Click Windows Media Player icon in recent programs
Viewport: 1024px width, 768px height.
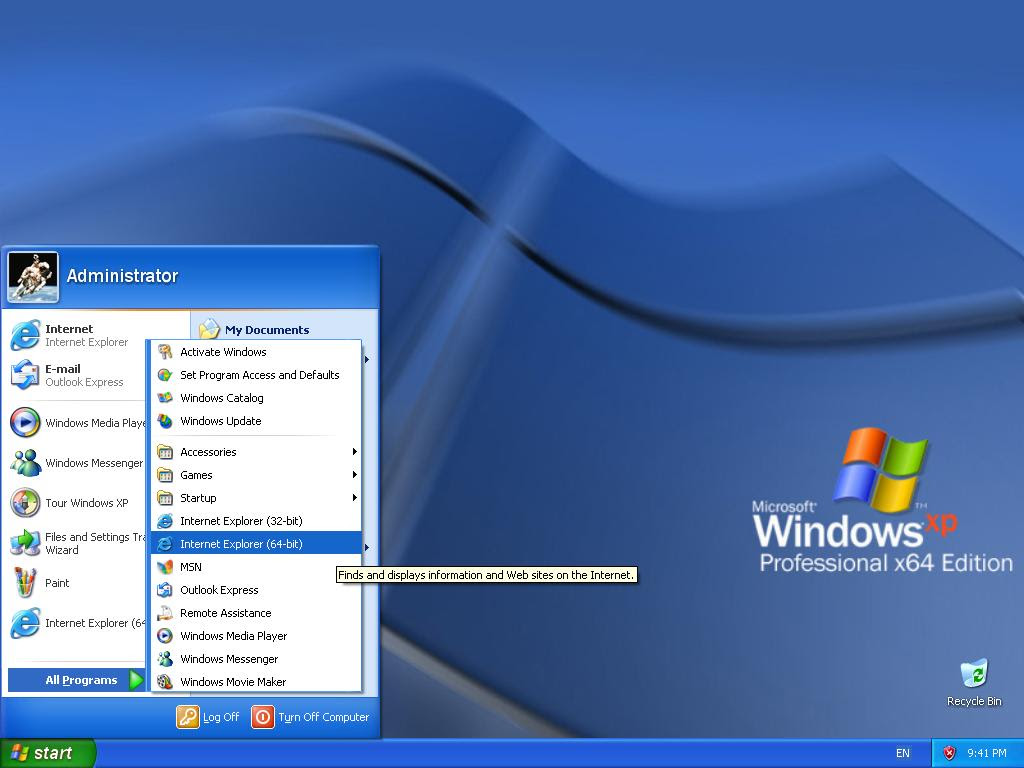coord(25,423)
